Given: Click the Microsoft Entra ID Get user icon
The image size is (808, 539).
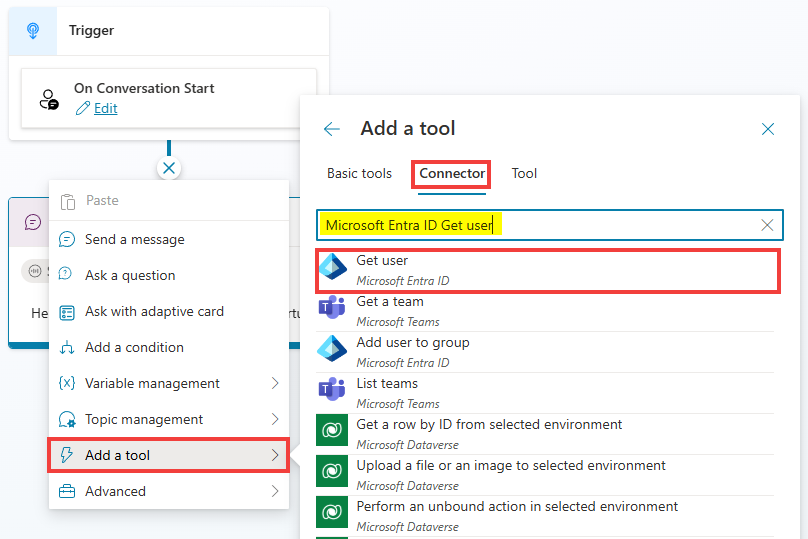Looking at the screenshot, I should tap(332, 268).
